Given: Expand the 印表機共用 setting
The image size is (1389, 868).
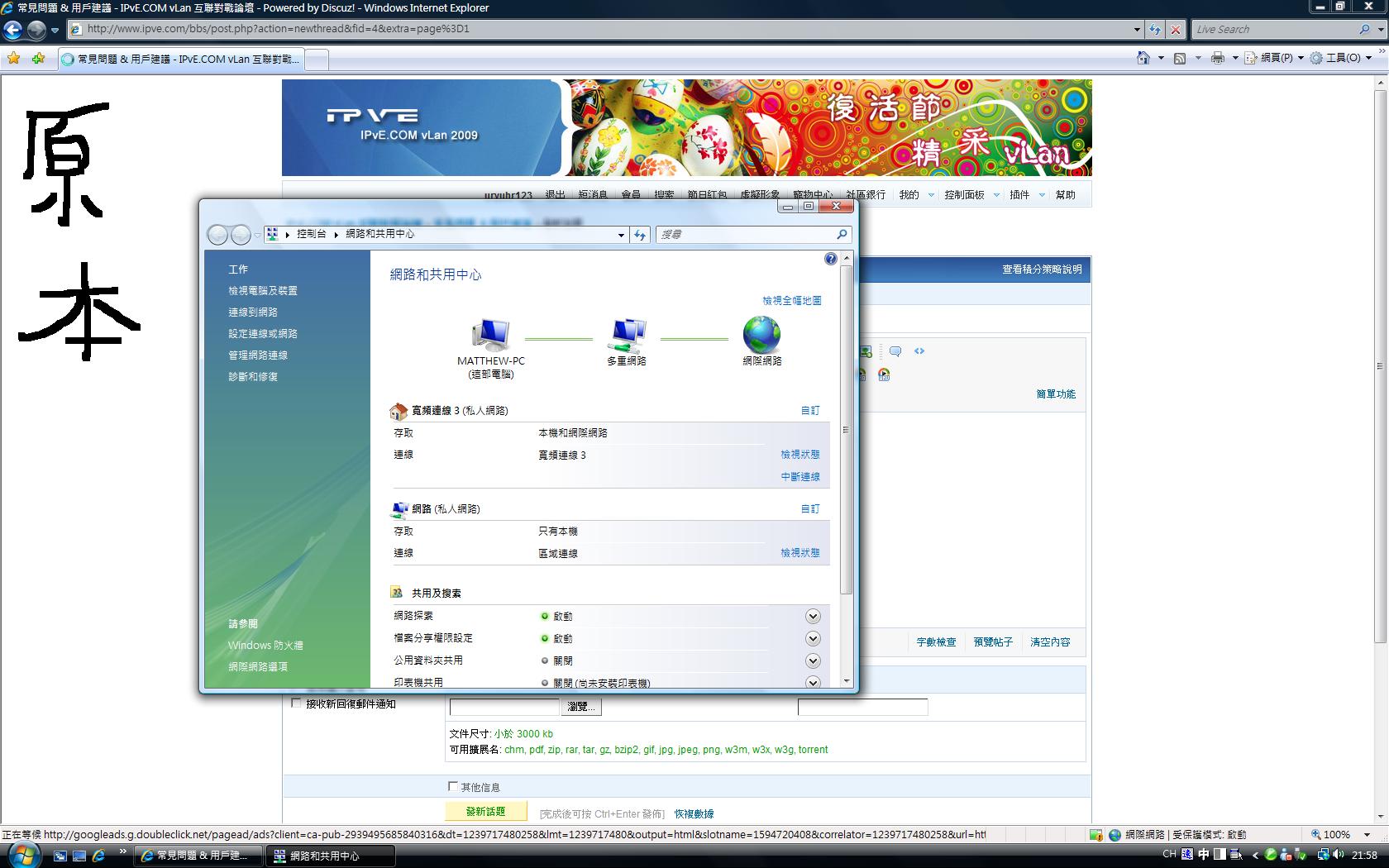Looking at the screenshot, I should (x=813, y=682).
